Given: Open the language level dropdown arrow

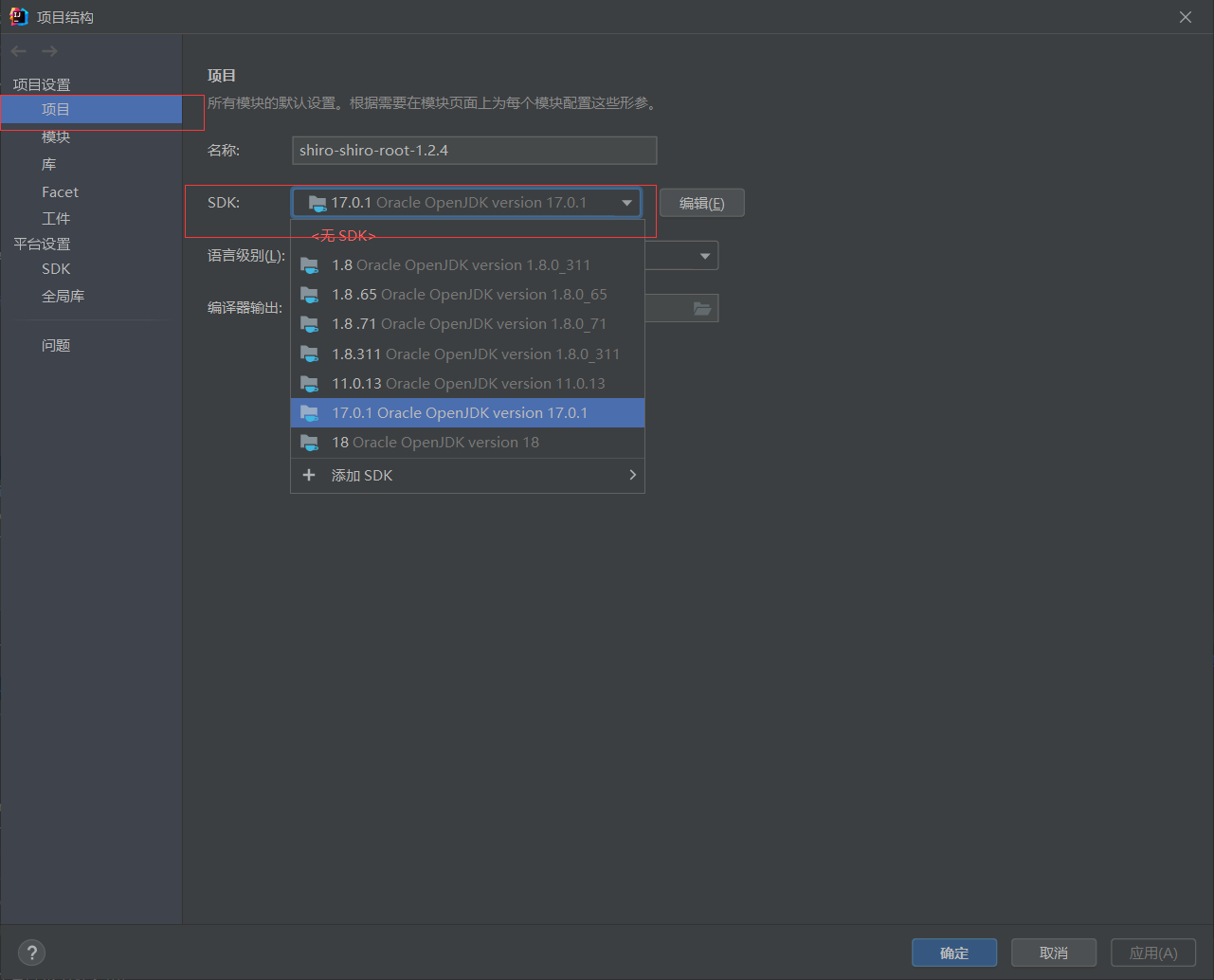Looking at the screenshot, I should coord(704,256).
